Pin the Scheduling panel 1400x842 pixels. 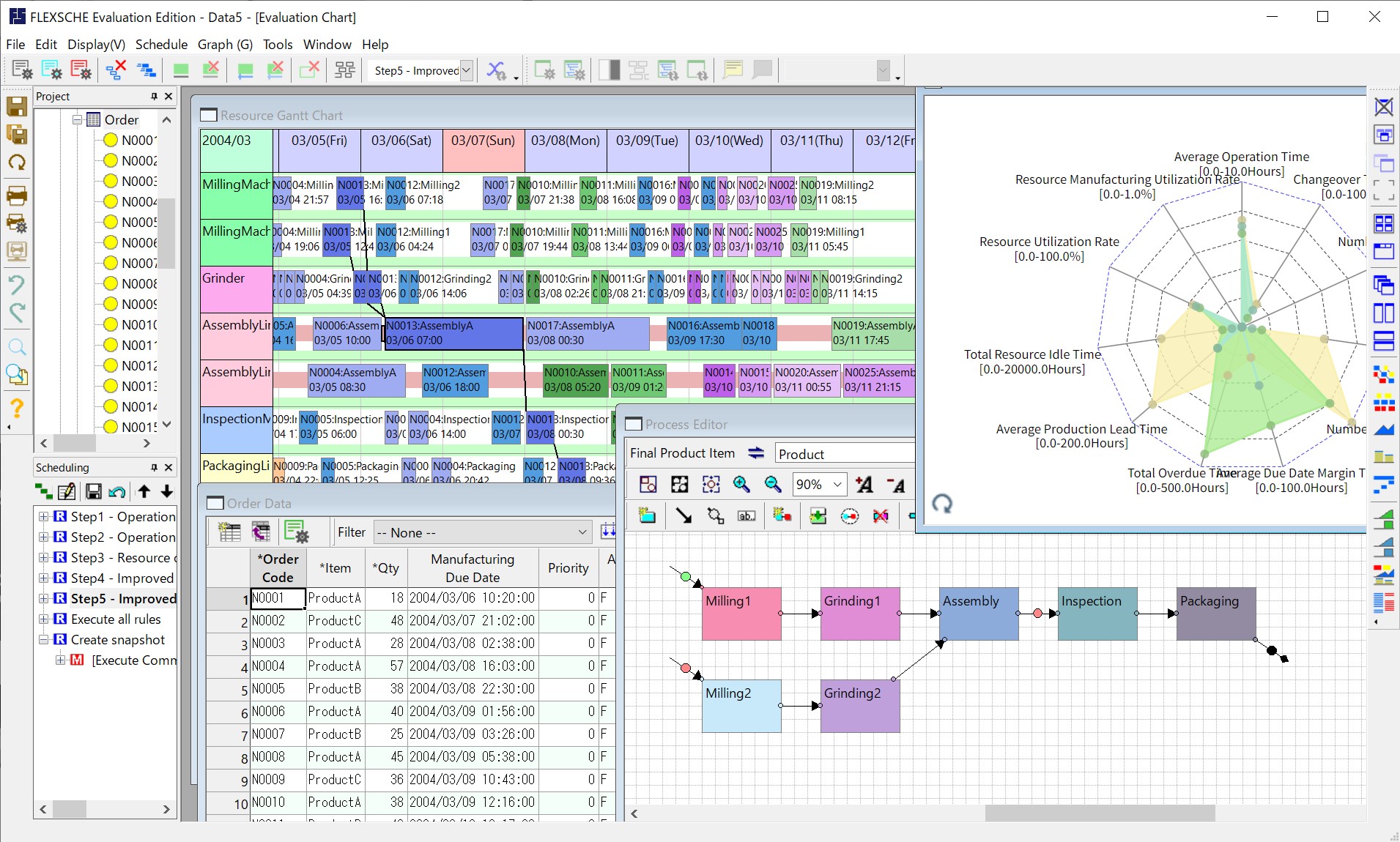pyautogui.click(x=154, y=467)
